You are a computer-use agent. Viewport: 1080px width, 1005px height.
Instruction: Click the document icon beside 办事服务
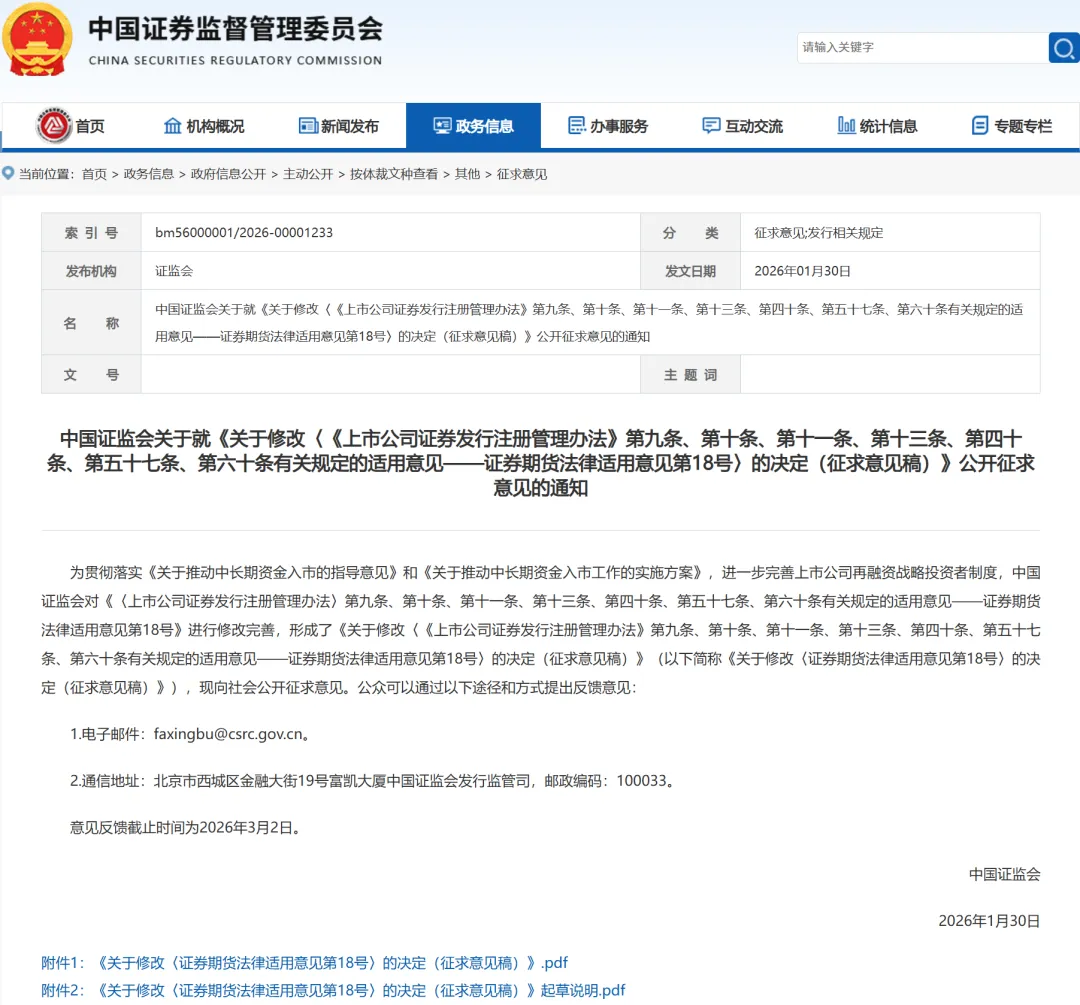coord(577,125)
